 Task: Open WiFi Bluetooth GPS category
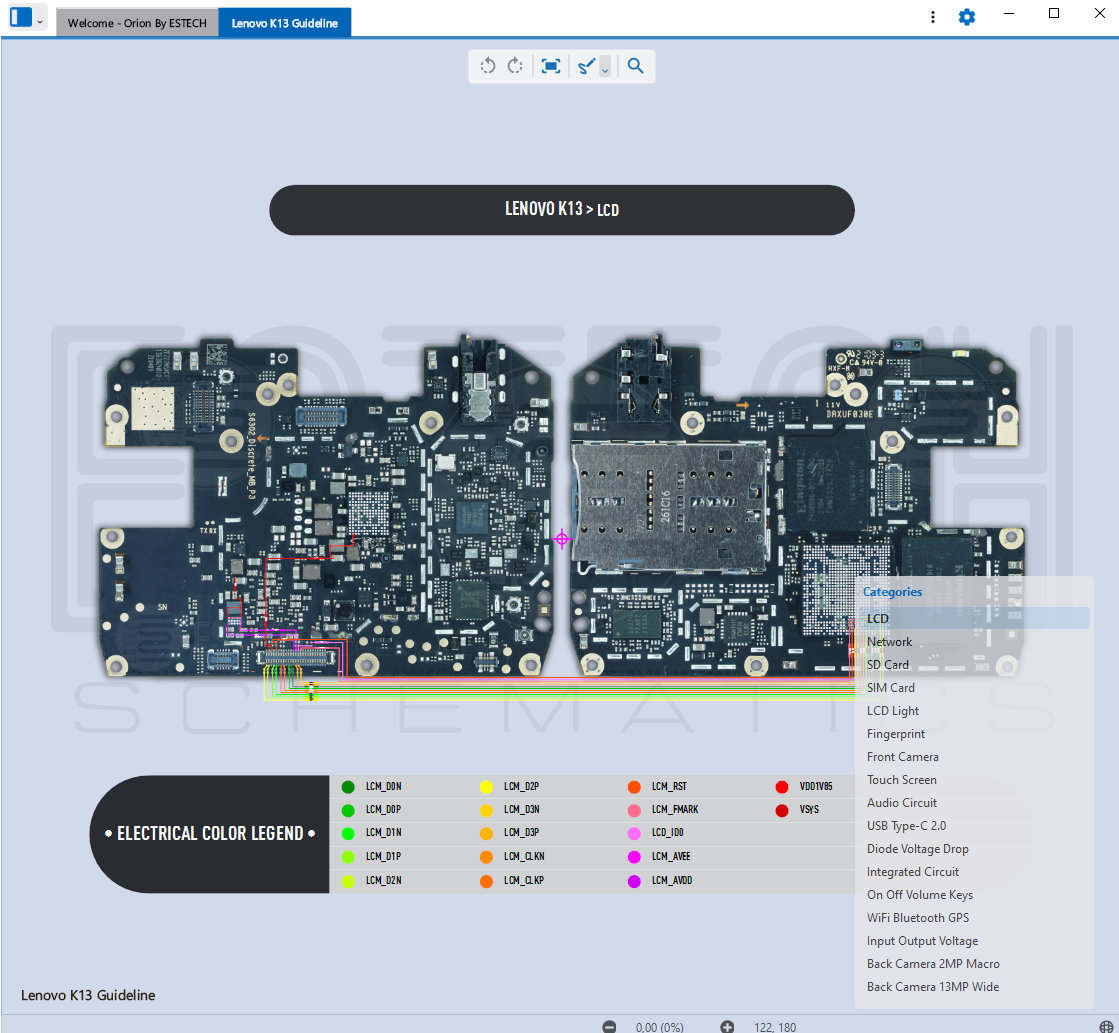click(974, 917)
